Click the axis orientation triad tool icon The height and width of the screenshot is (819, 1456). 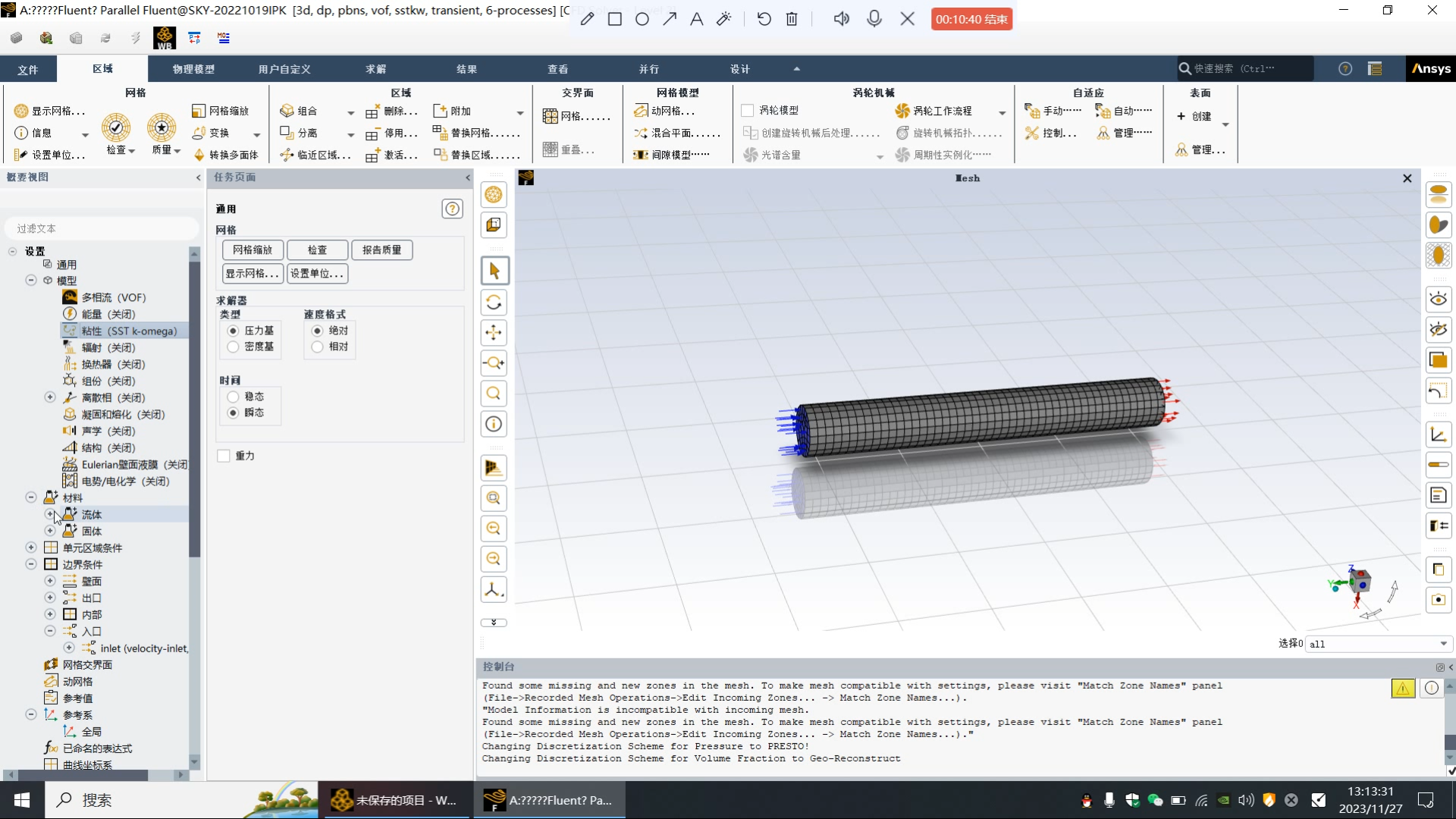494,589
